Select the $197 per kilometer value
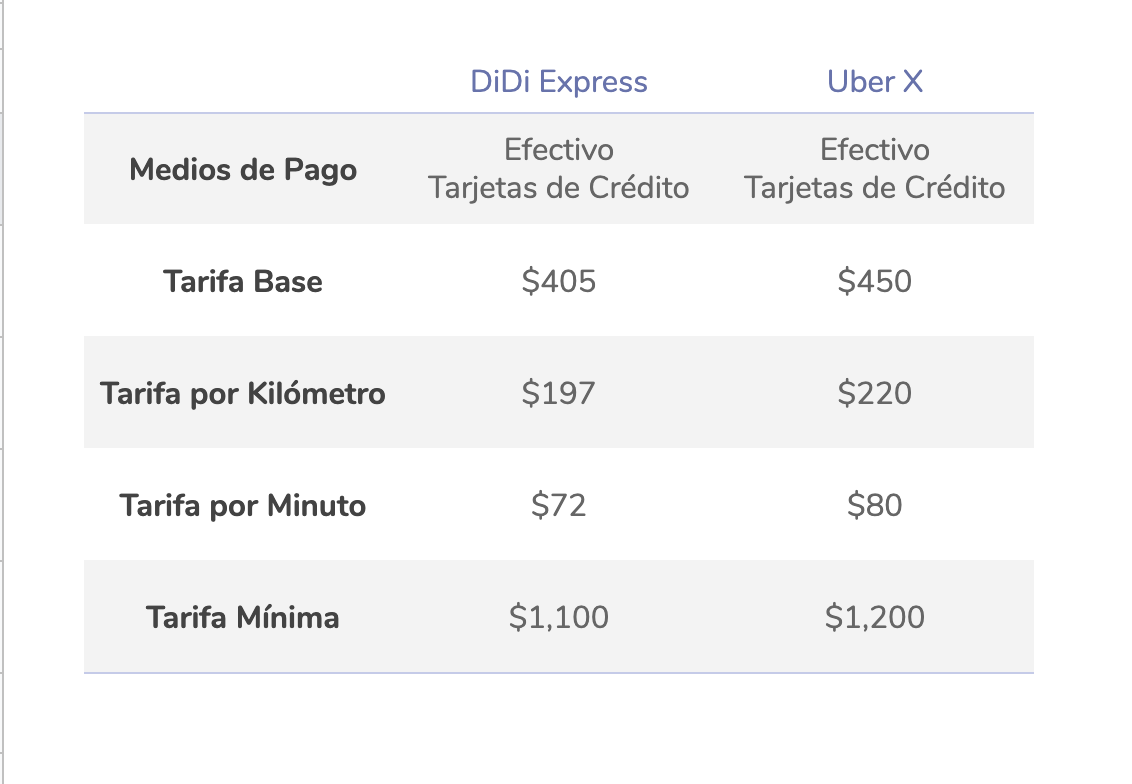The width and height of the screenshot is (1132, 784). (x=559, y=393)
